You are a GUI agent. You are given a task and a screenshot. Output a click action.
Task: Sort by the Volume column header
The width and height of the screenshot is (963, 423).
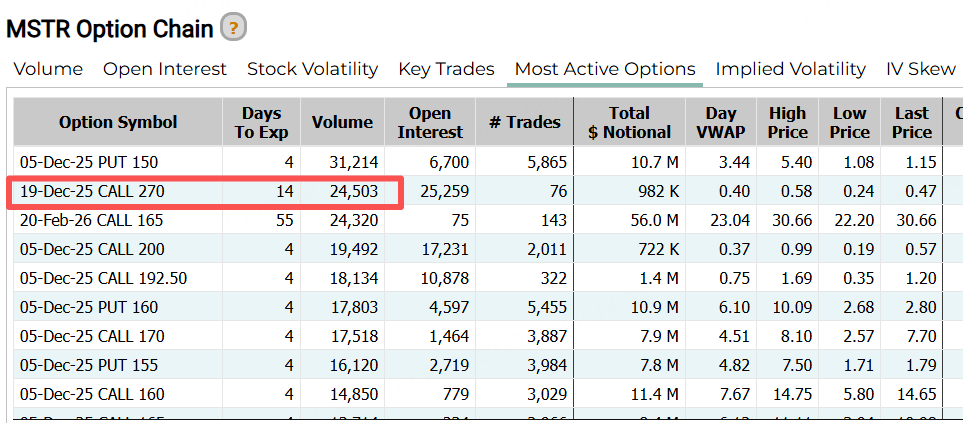pos(341,122)
